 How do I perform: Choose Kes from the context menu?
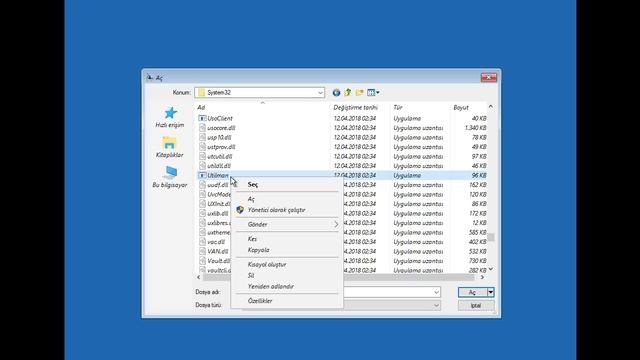(287, 239)
